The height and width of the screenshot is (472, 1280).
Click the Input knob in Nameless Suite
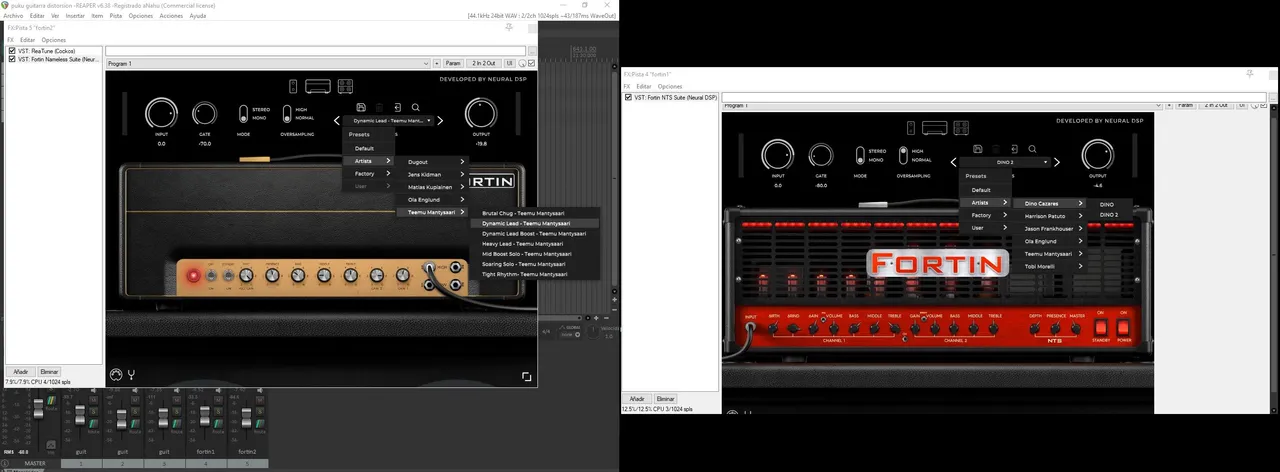coord(161,114)
